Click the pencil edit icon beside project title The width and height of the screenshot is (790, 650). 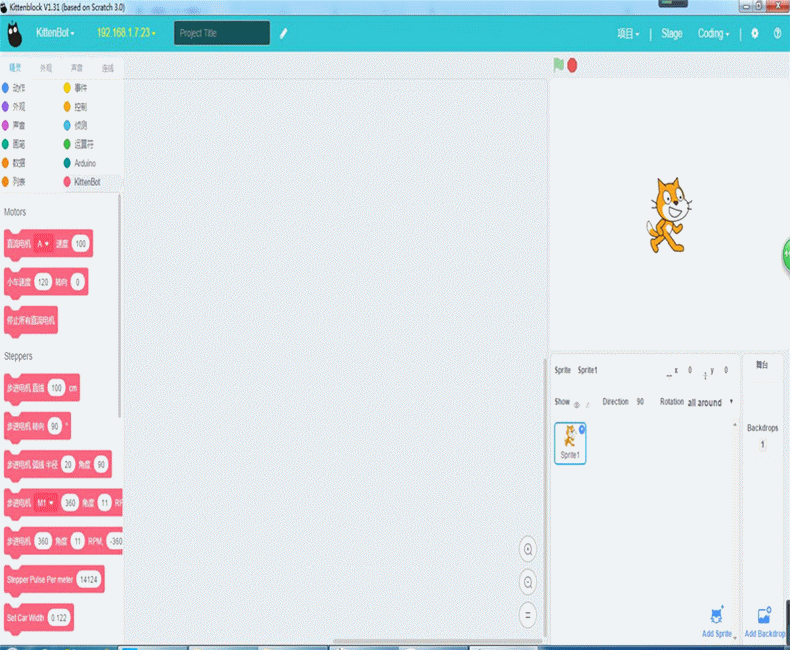pos(283,33)
